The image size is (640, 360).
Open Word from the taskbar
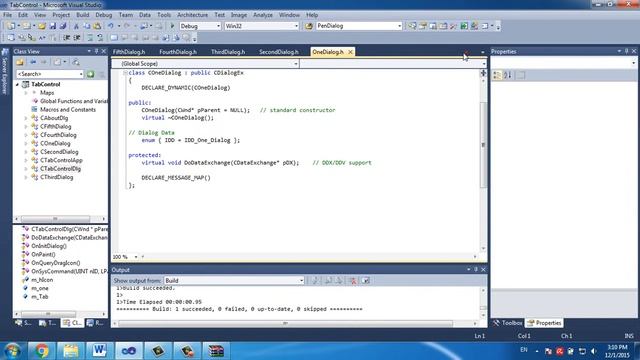99,351
